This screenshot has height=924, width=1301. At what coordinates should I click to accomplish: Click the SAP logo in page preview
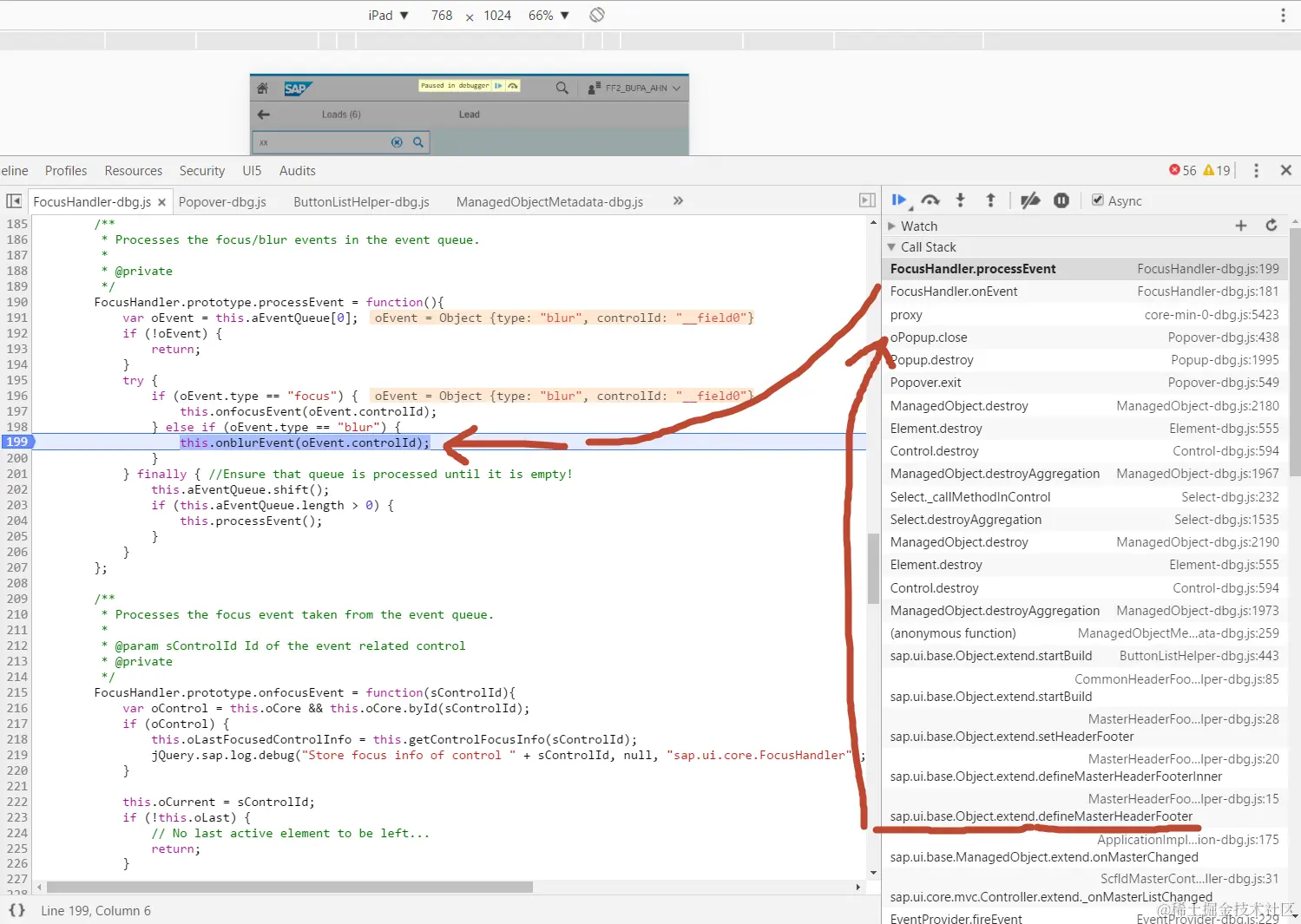pos(297,88)
